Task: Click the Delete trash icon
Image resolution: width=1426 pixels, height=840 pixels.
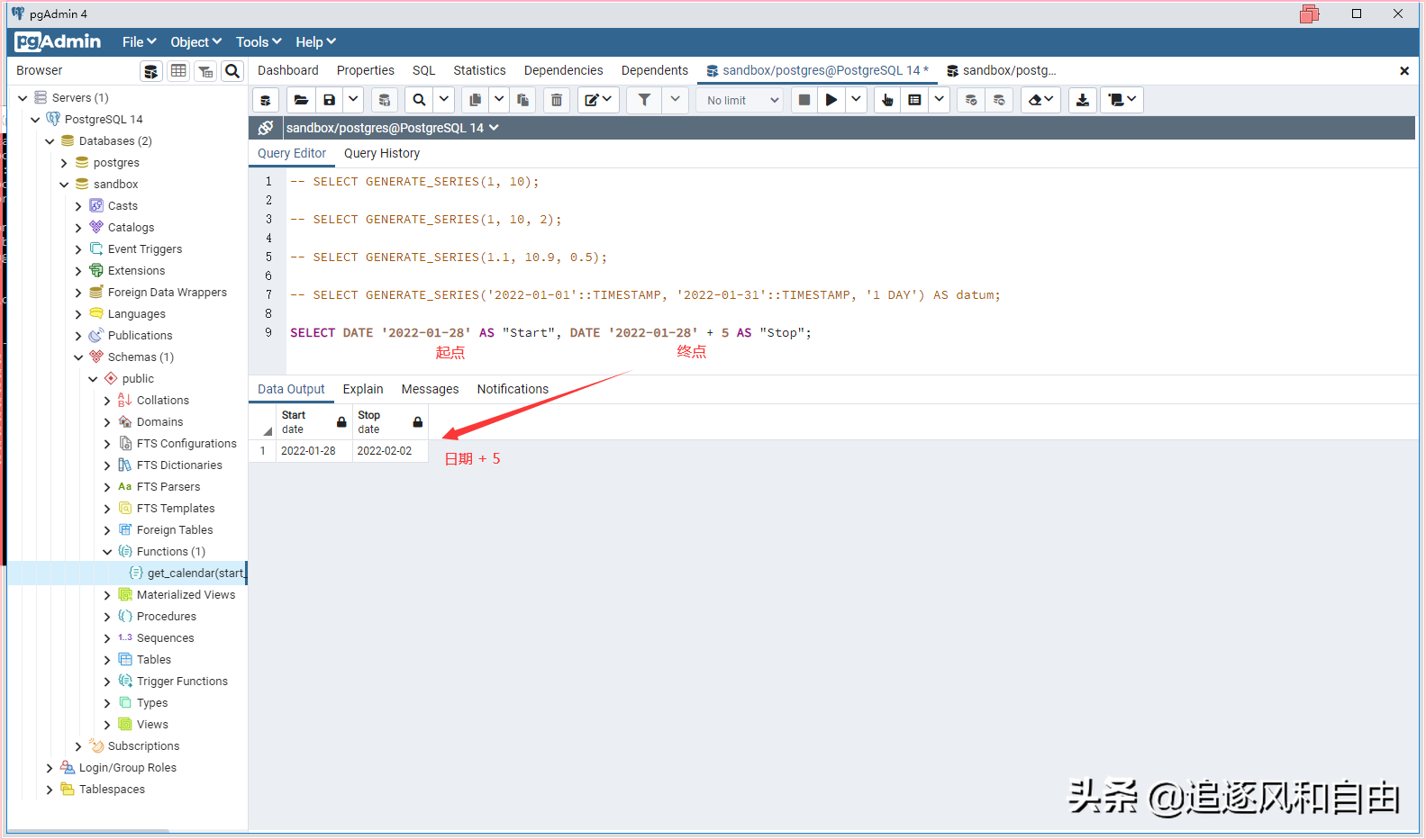Action: tap(557, 100)
